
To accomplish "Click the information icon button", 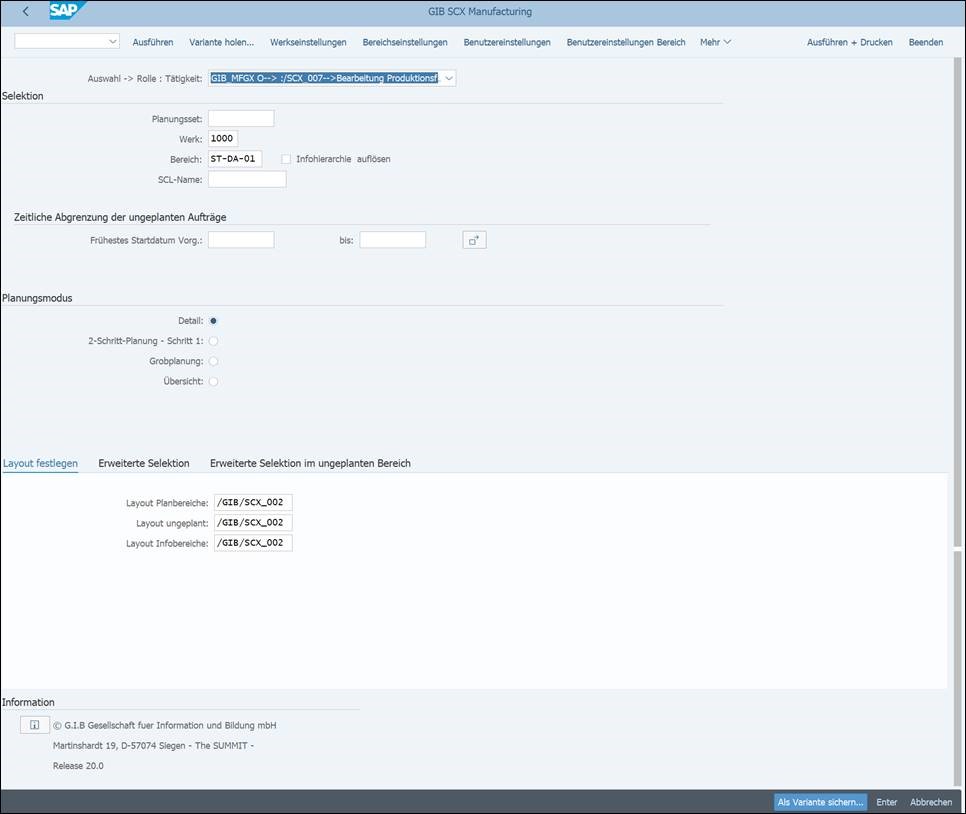I will (34, 725).
